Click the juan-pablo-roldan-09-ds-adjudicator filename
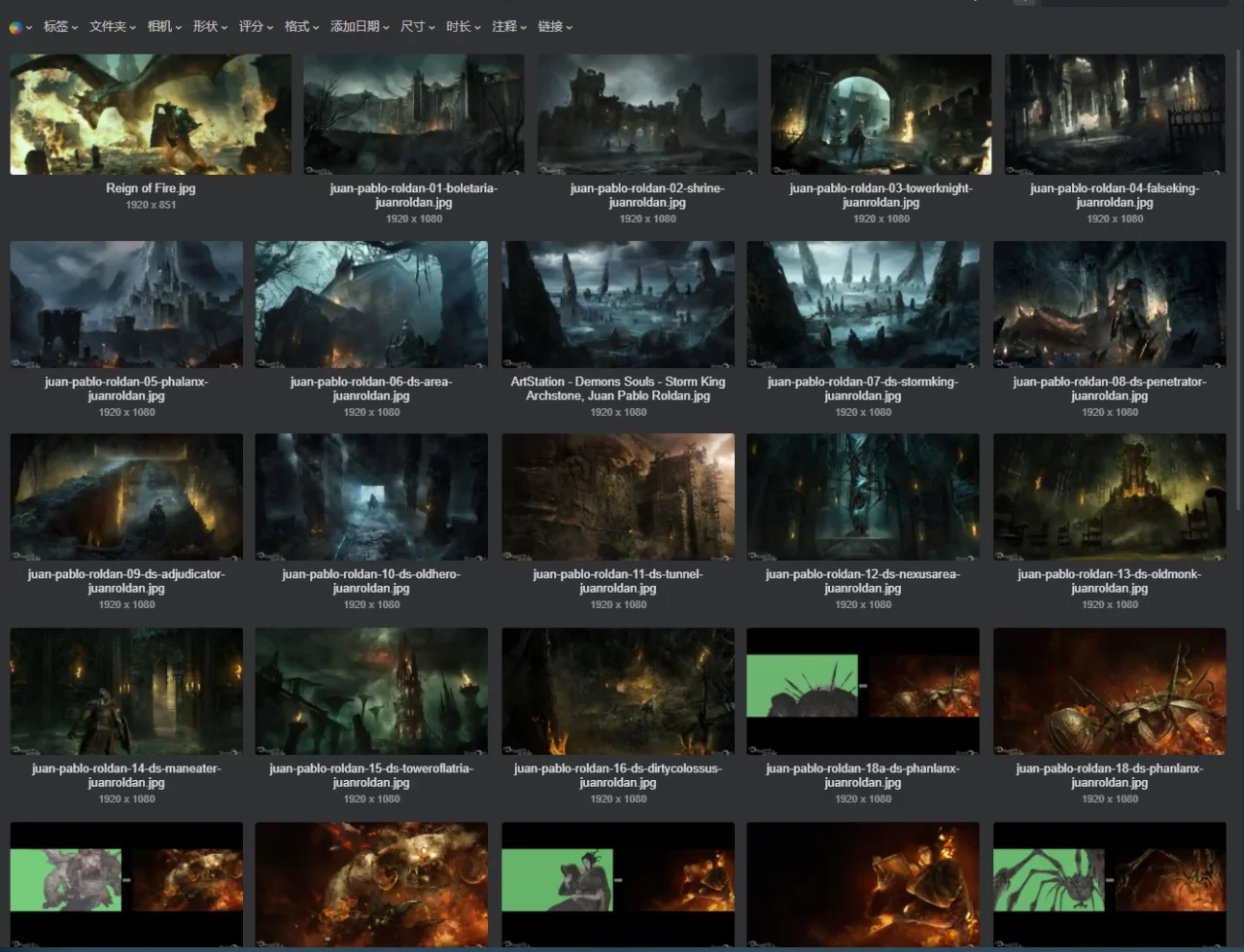This screenshot has width=1244, height=952. pos(126,581)
